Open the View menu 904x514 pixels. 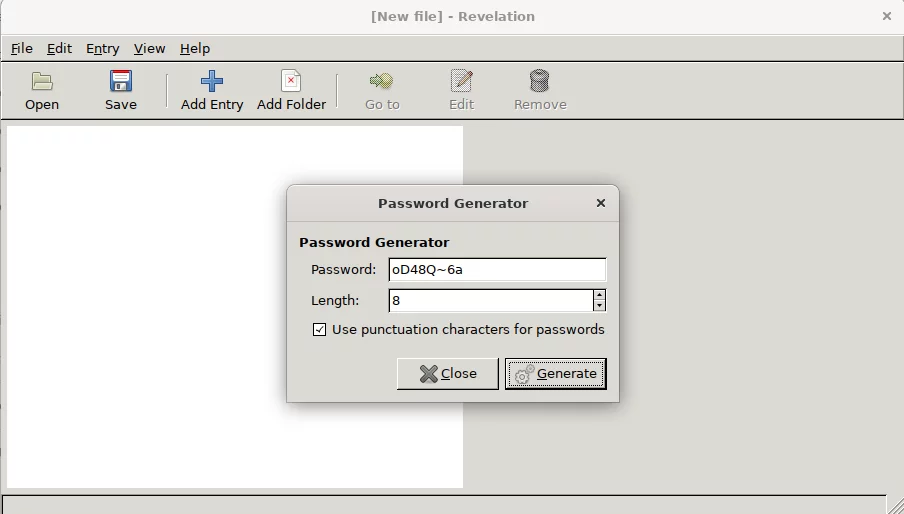click(x=149, y=48)
